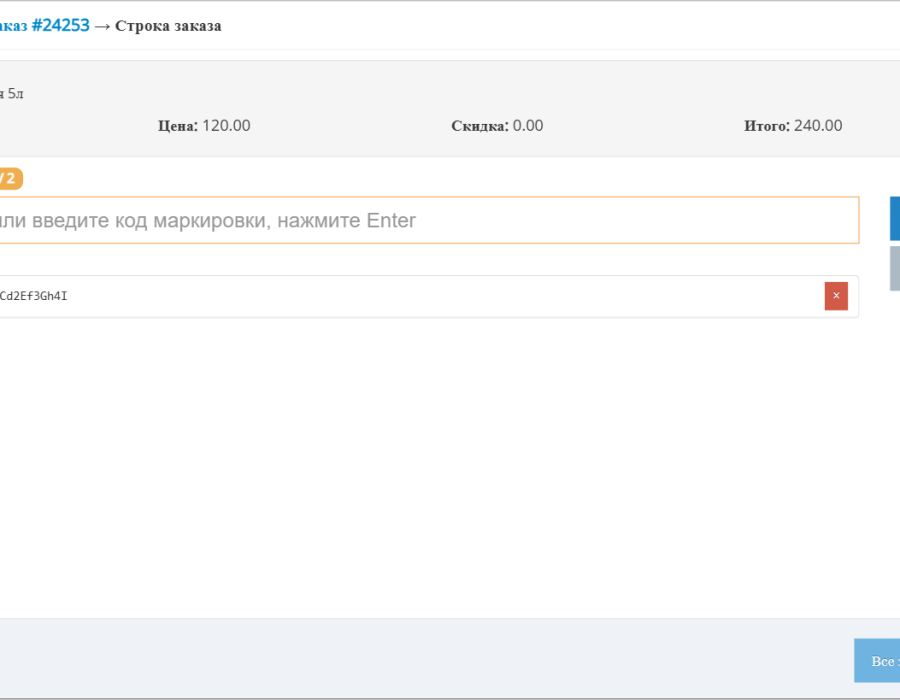The image size is (900, 700).
Task: Open order #24253 link
Action: coord(45,26)
